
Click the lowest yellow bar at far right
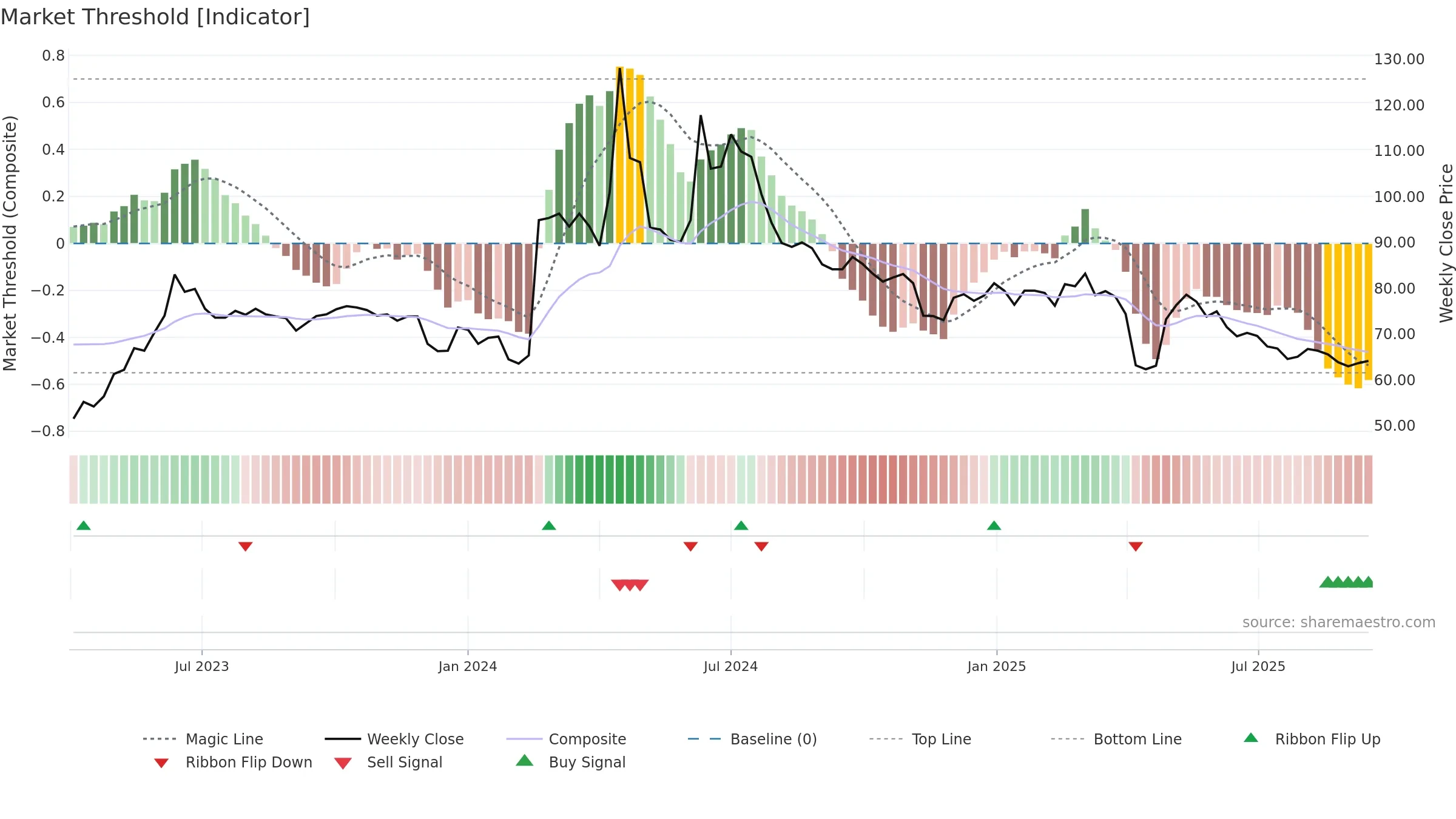pos(1358,315)
